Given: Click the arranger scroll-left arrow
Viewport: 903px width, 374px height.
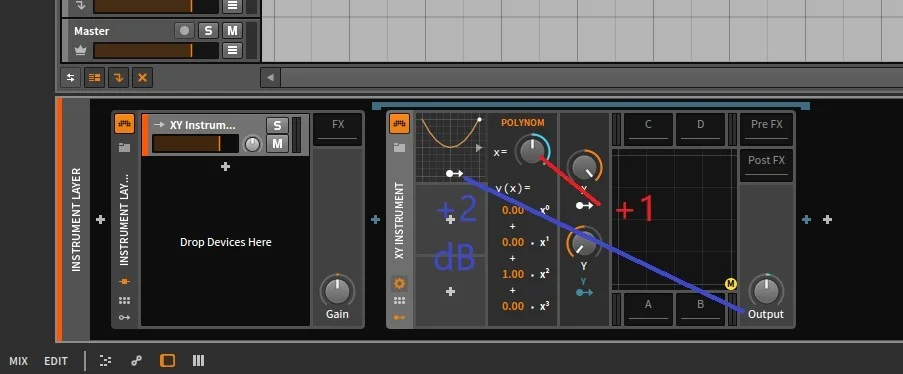Looking at the screenshot, I should [x=270, y=77].
